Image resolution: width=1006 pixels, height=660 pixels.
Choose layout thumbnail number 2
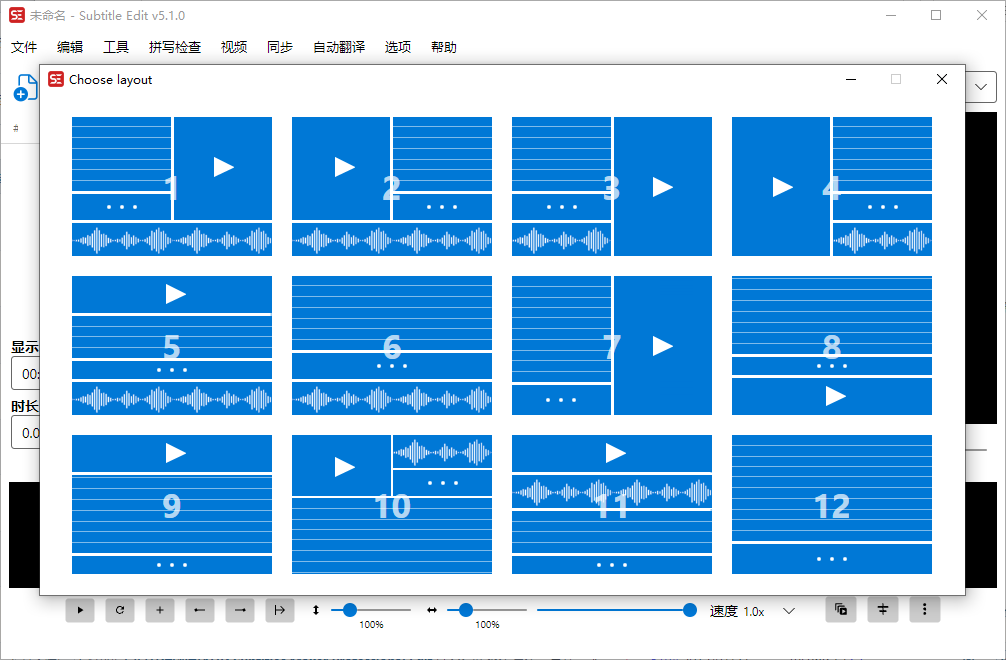[392, 186]
